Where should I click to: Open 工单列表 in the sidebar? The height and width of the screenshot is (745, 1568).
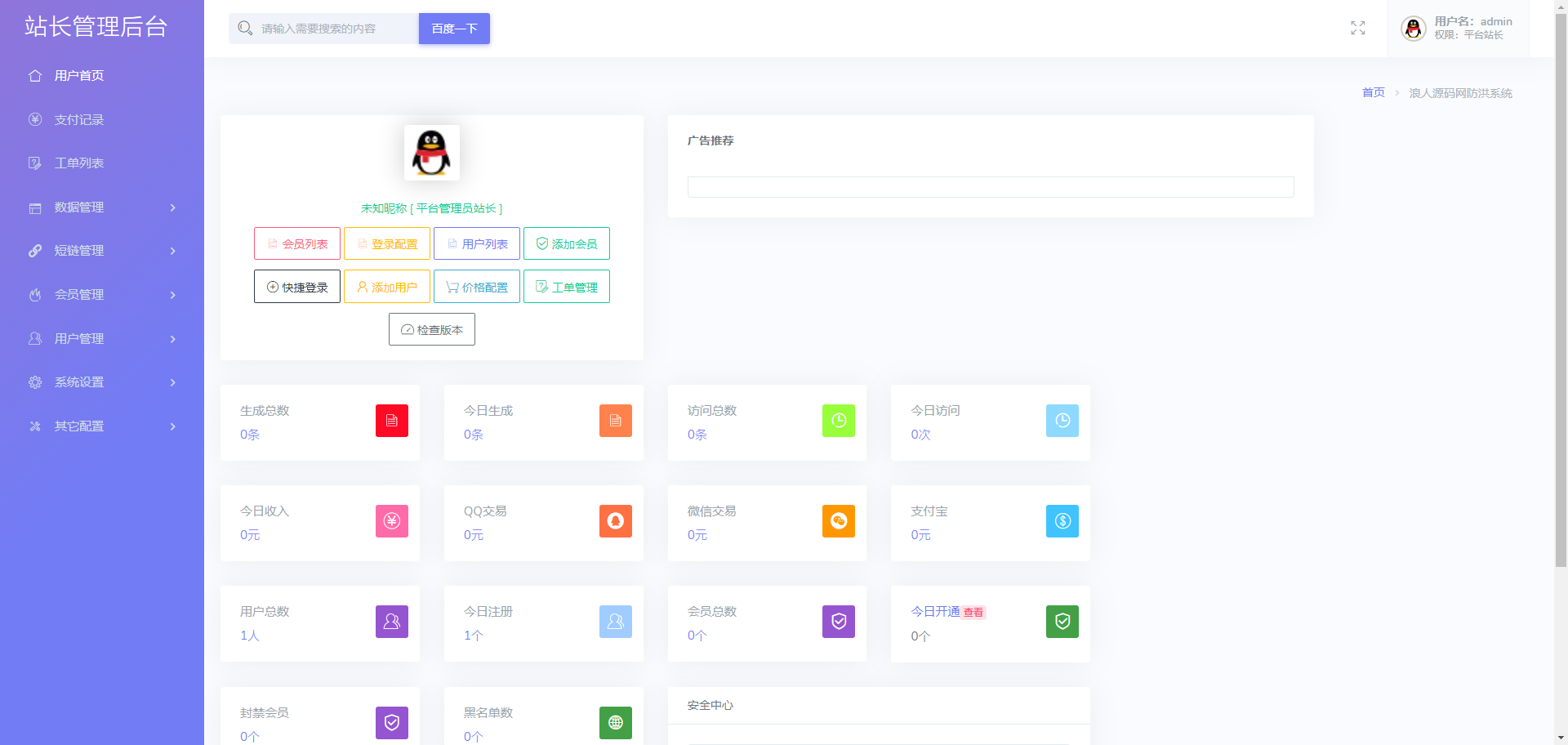point(102,163)
